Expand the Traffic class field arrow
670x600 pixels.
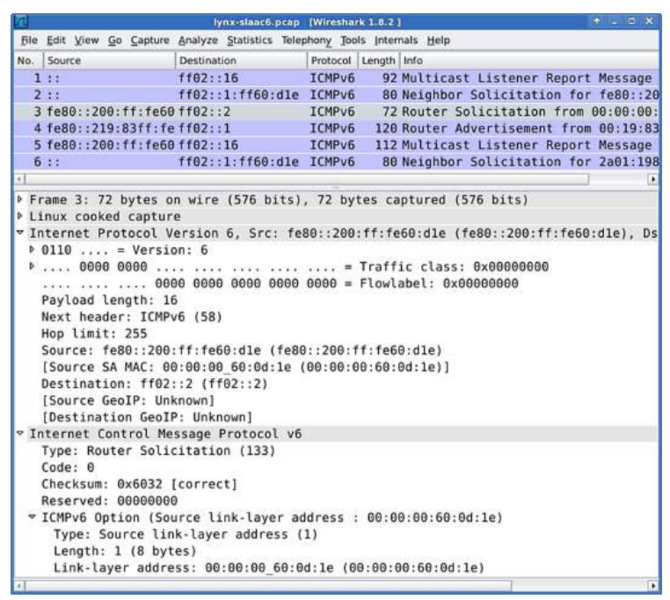coord(30,269)
